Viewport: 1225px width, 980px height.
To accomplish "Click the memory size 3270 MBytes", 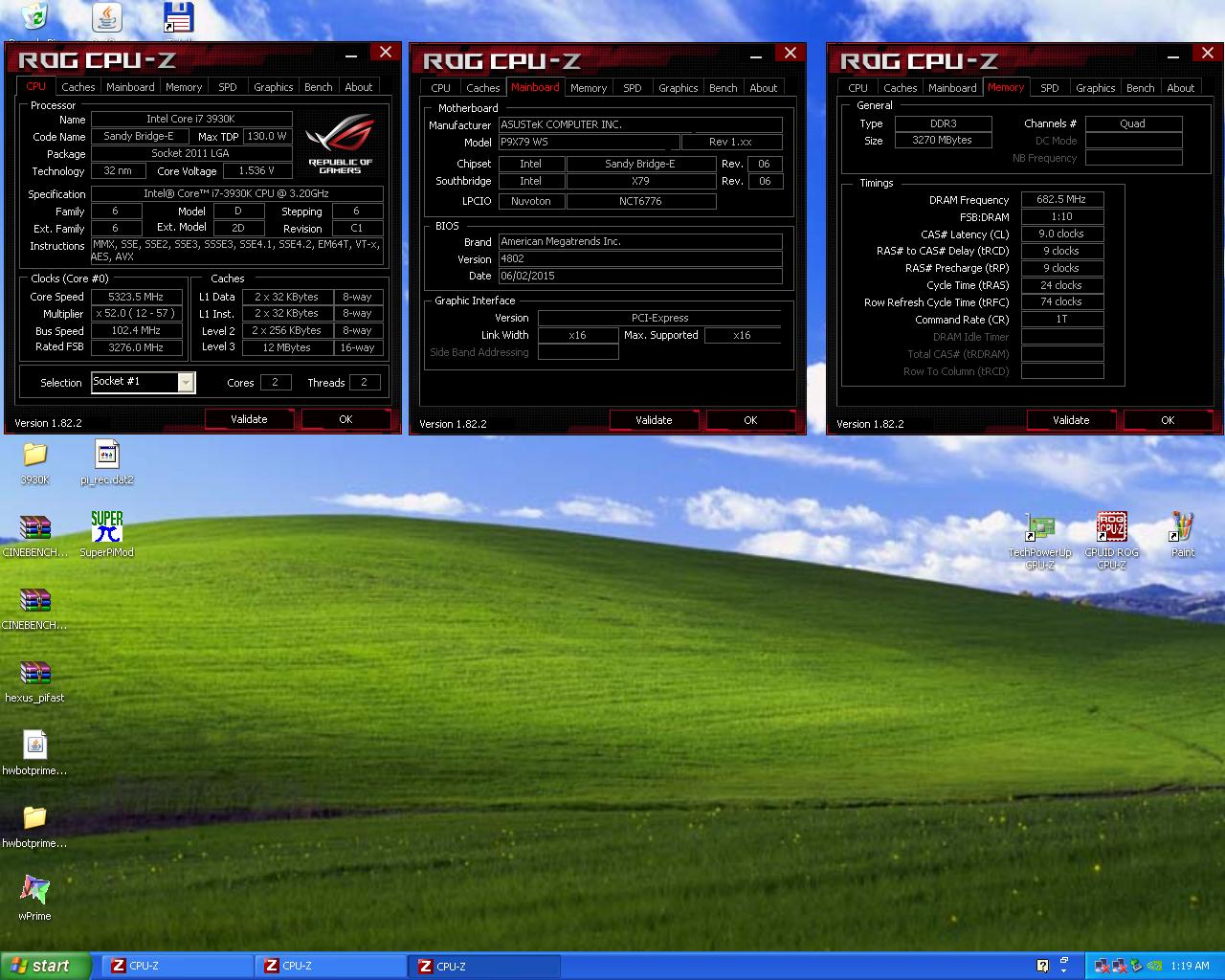I will click(x=943, y=140).
